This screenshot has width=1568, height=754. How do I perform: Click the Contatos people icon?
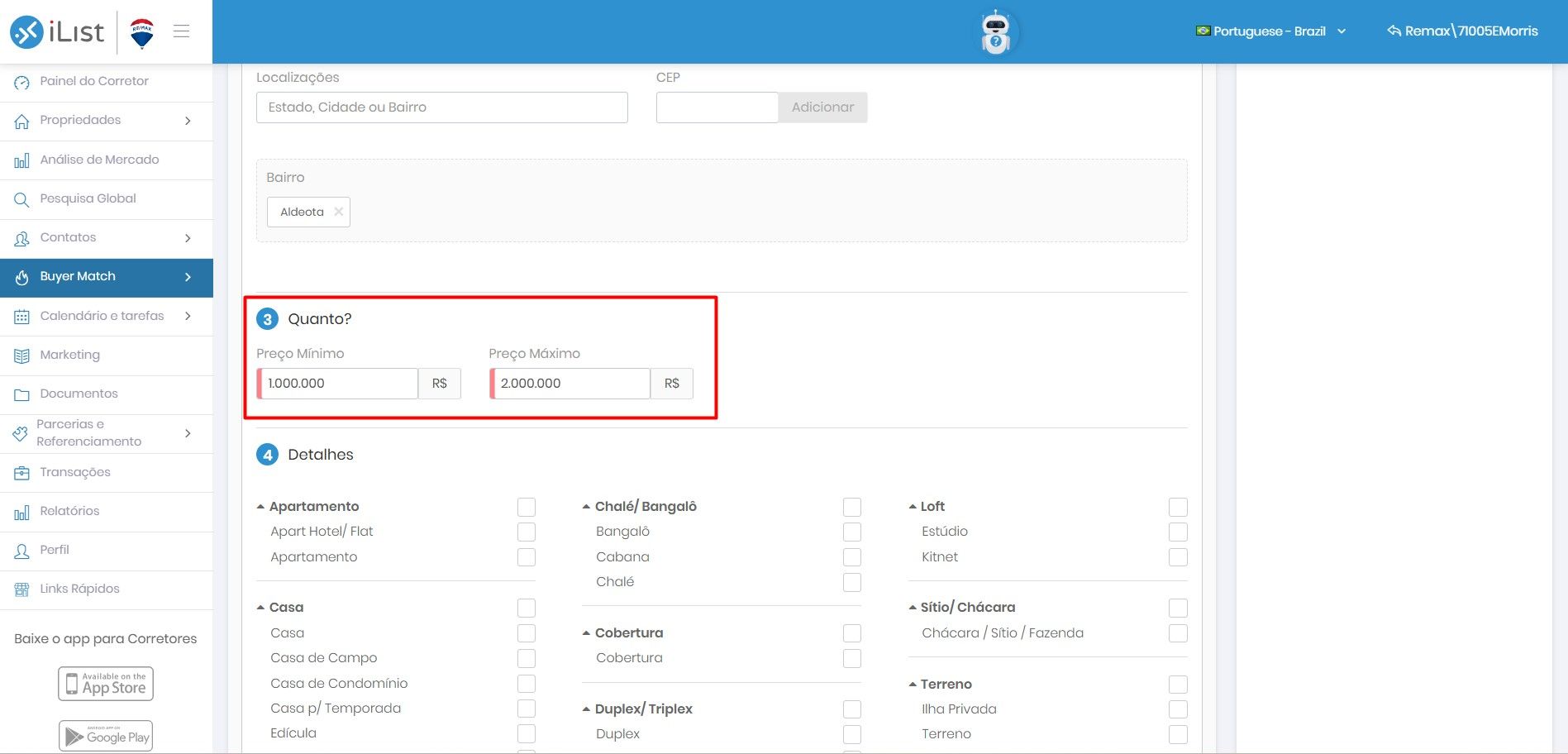tap(22, 238)
